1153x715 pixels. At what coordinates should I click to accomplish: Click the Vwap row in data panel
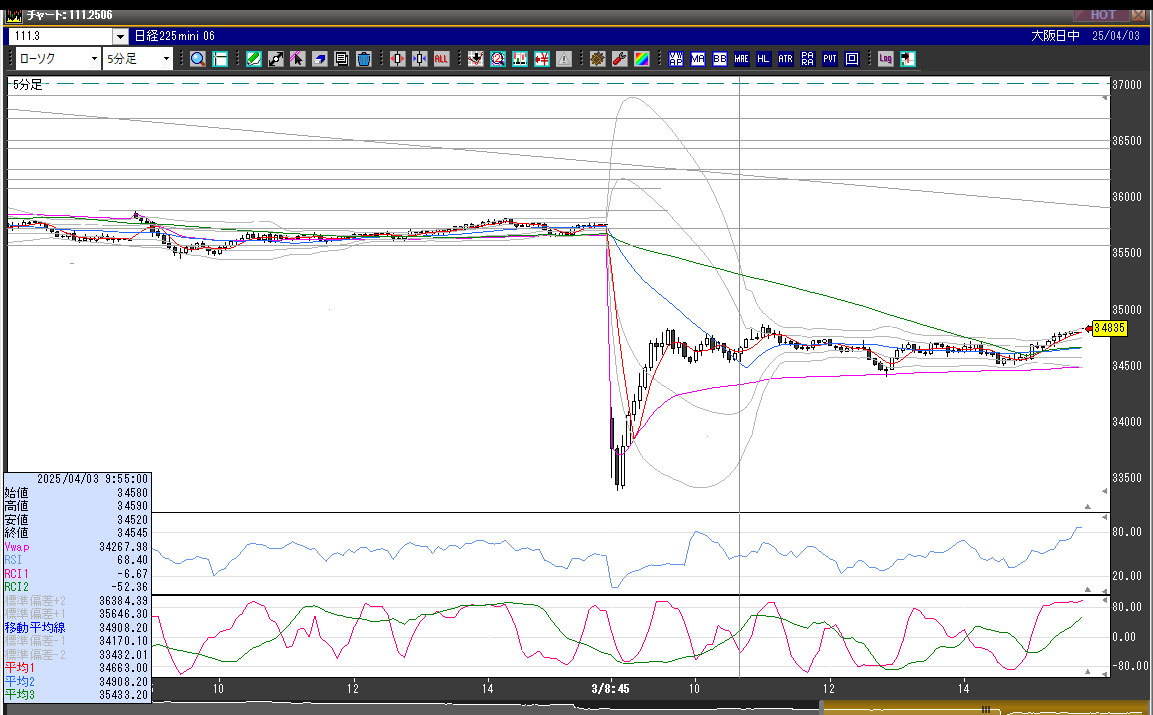76,547
